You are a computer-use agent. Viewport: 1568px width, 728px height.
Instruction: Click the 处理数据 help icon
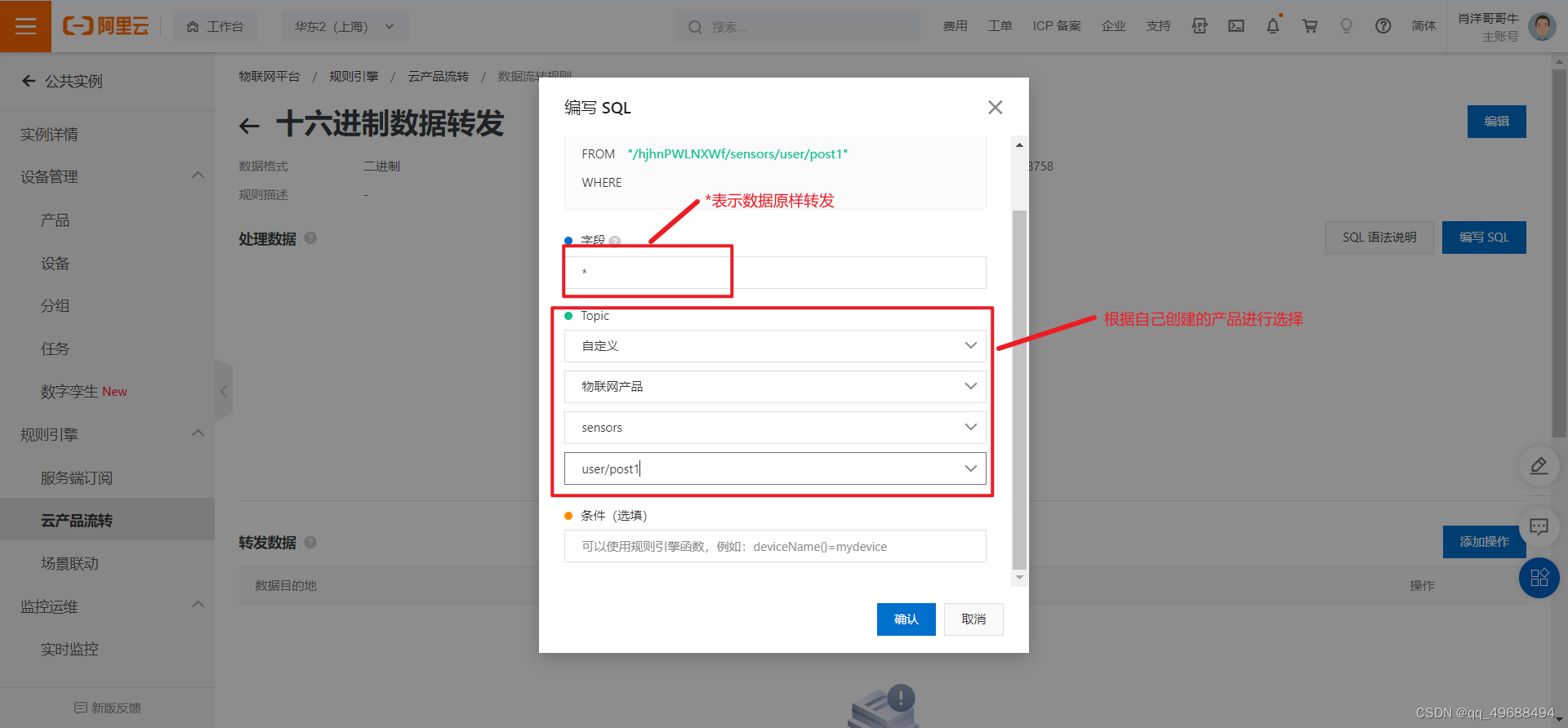310,238
